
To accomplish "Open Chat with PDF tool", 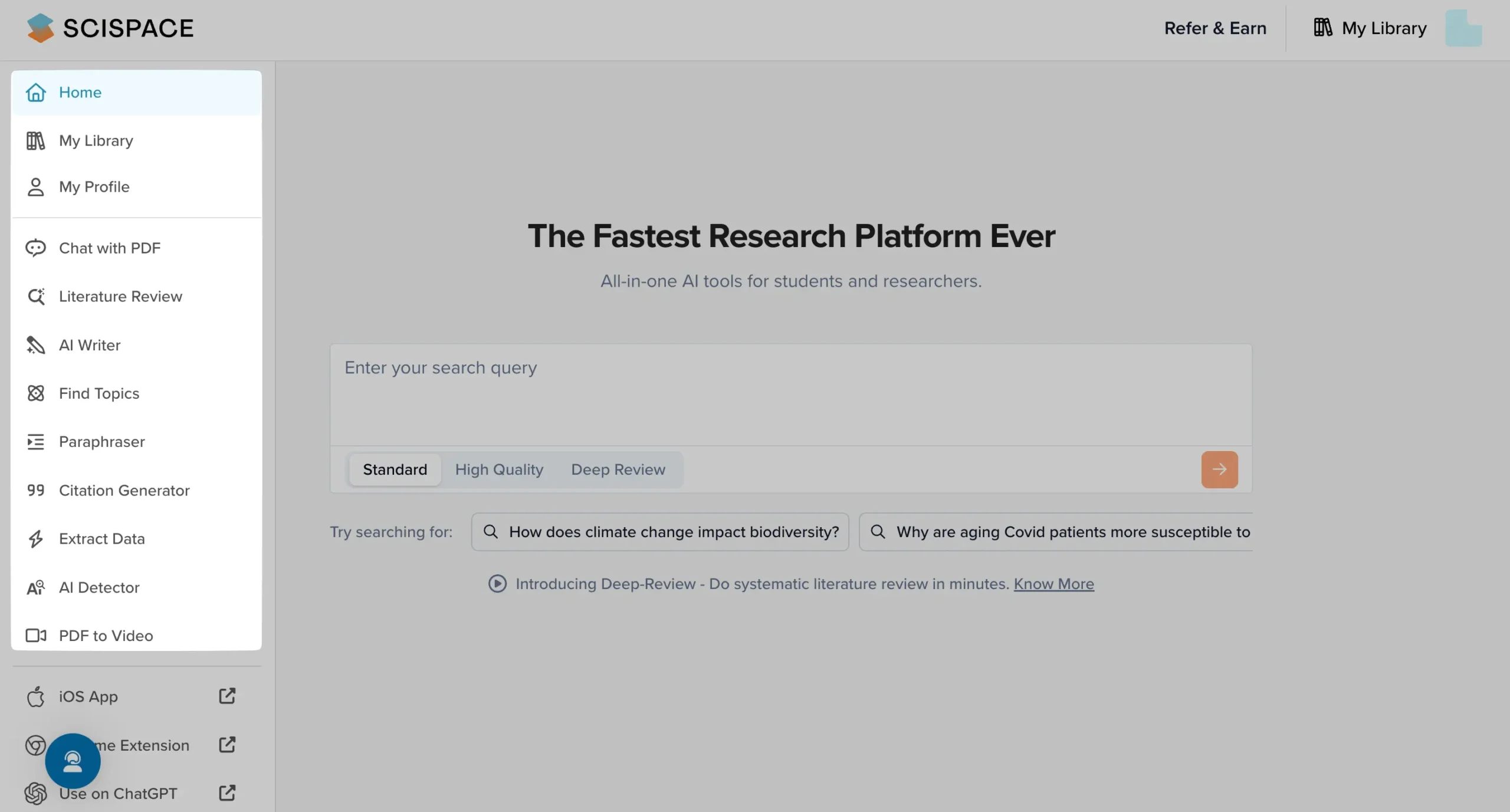I will (136, 248).
